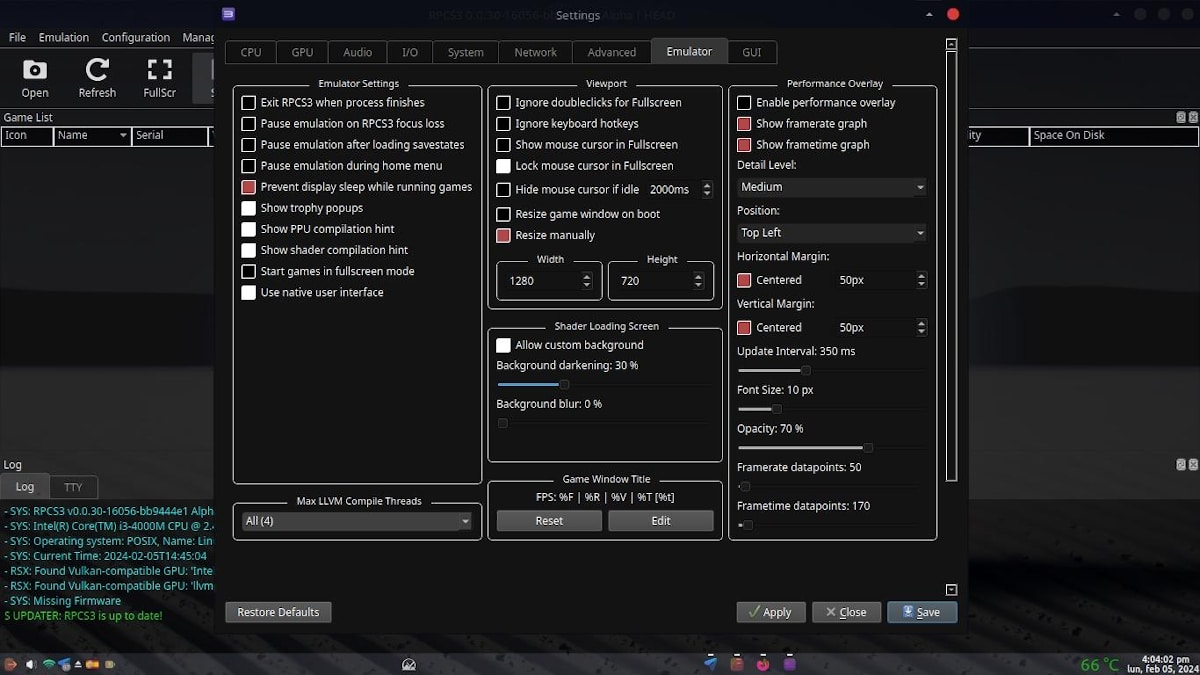1200x675 pixels.
Task: Check Enable performance overlay
Action: coord(744,103)
